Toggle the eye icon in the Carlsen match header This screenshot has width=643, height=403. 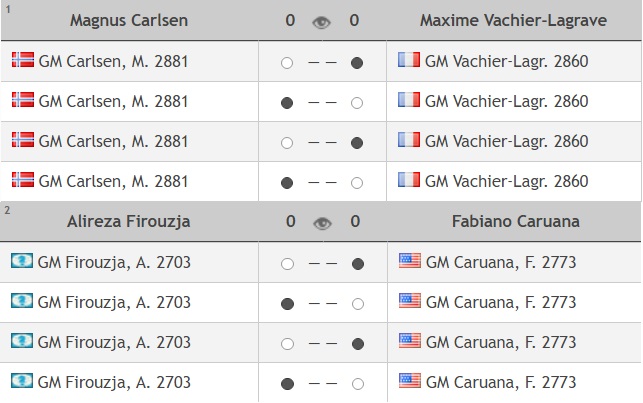pos(322,21)
